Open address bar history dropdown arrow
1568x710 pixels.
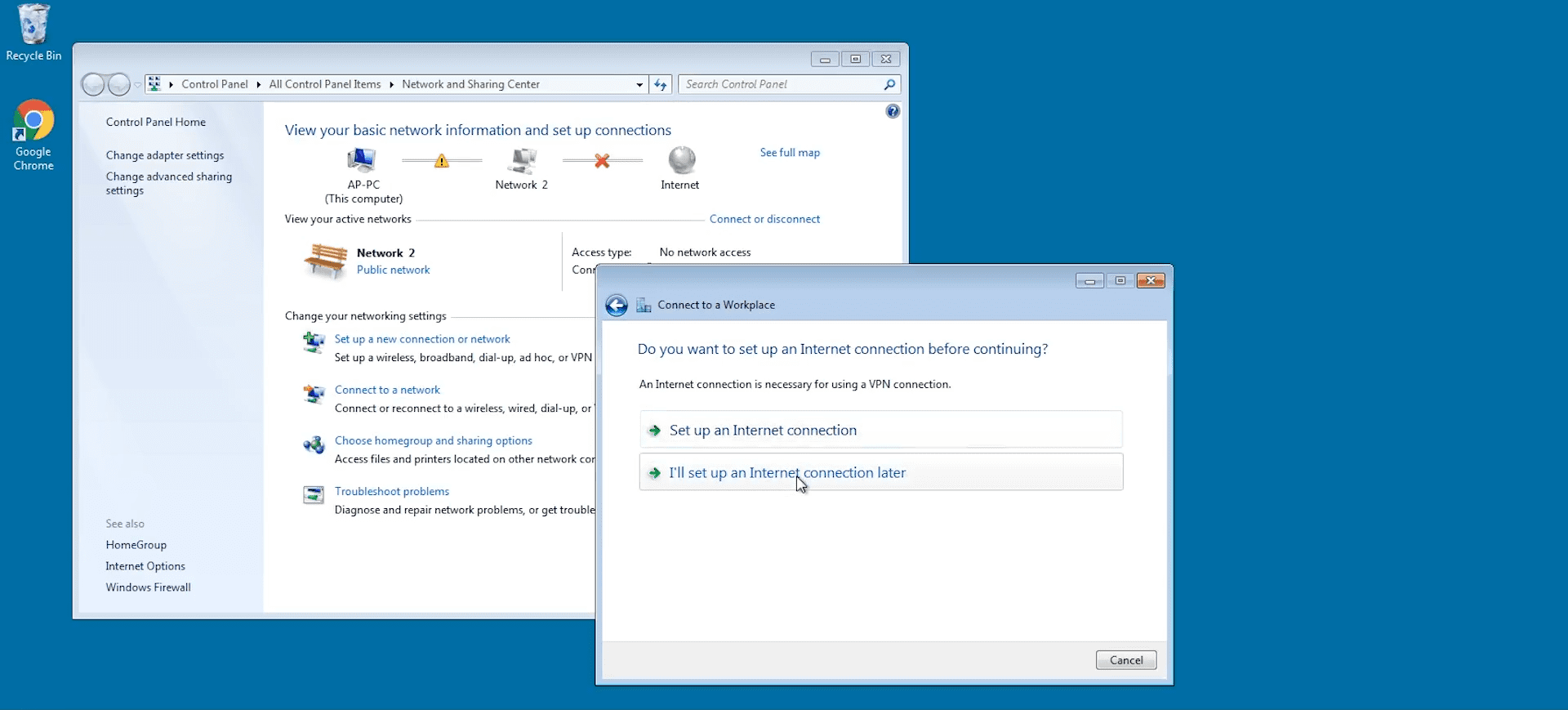click(639, 84)
